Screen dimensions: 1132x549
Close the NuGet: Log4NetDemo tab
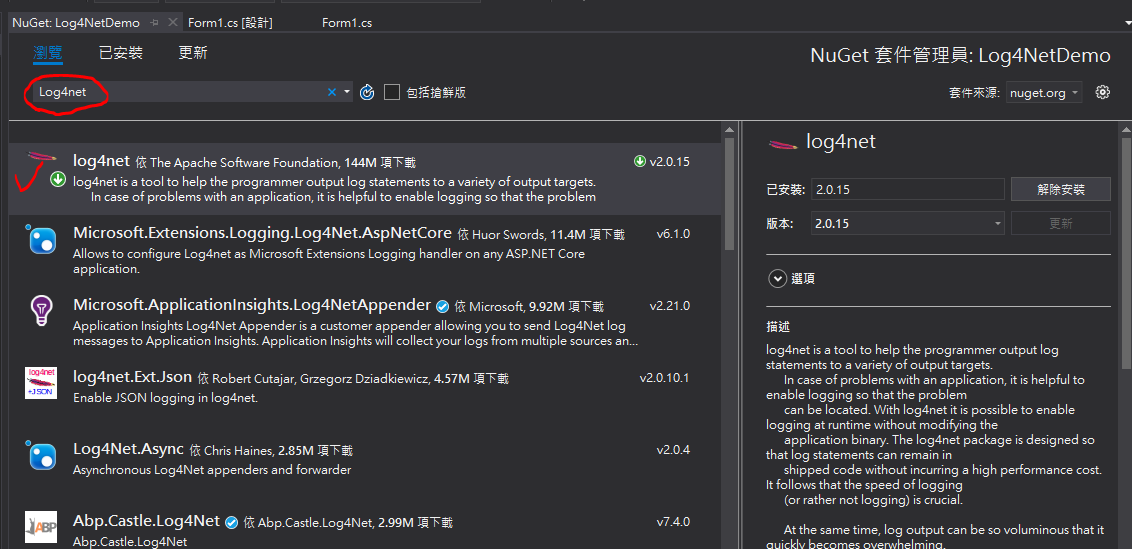tap(173, 22)
